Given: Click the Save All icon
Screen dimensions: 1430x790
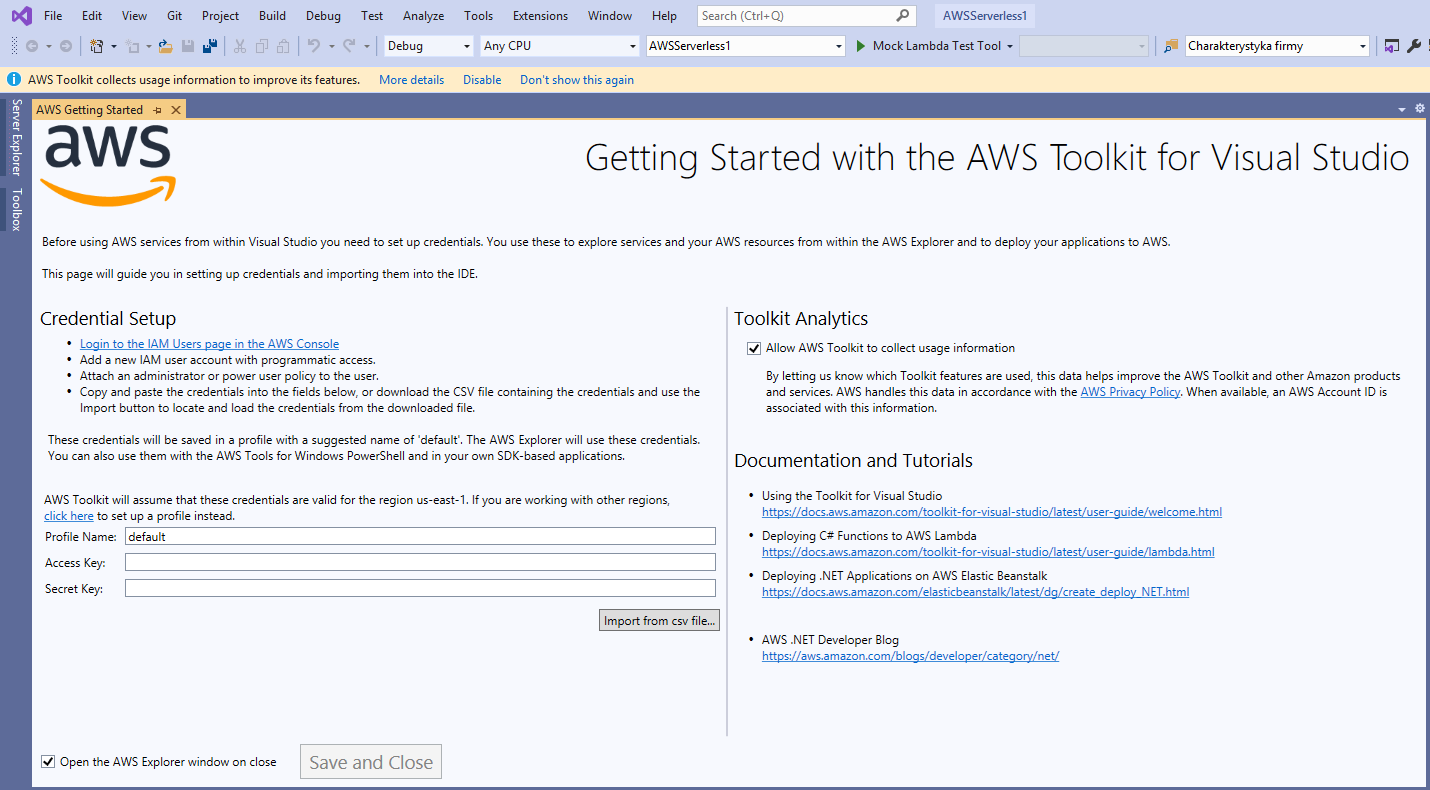Looking at the screenshot, I should pyautogui.click(x=210, y=46).
